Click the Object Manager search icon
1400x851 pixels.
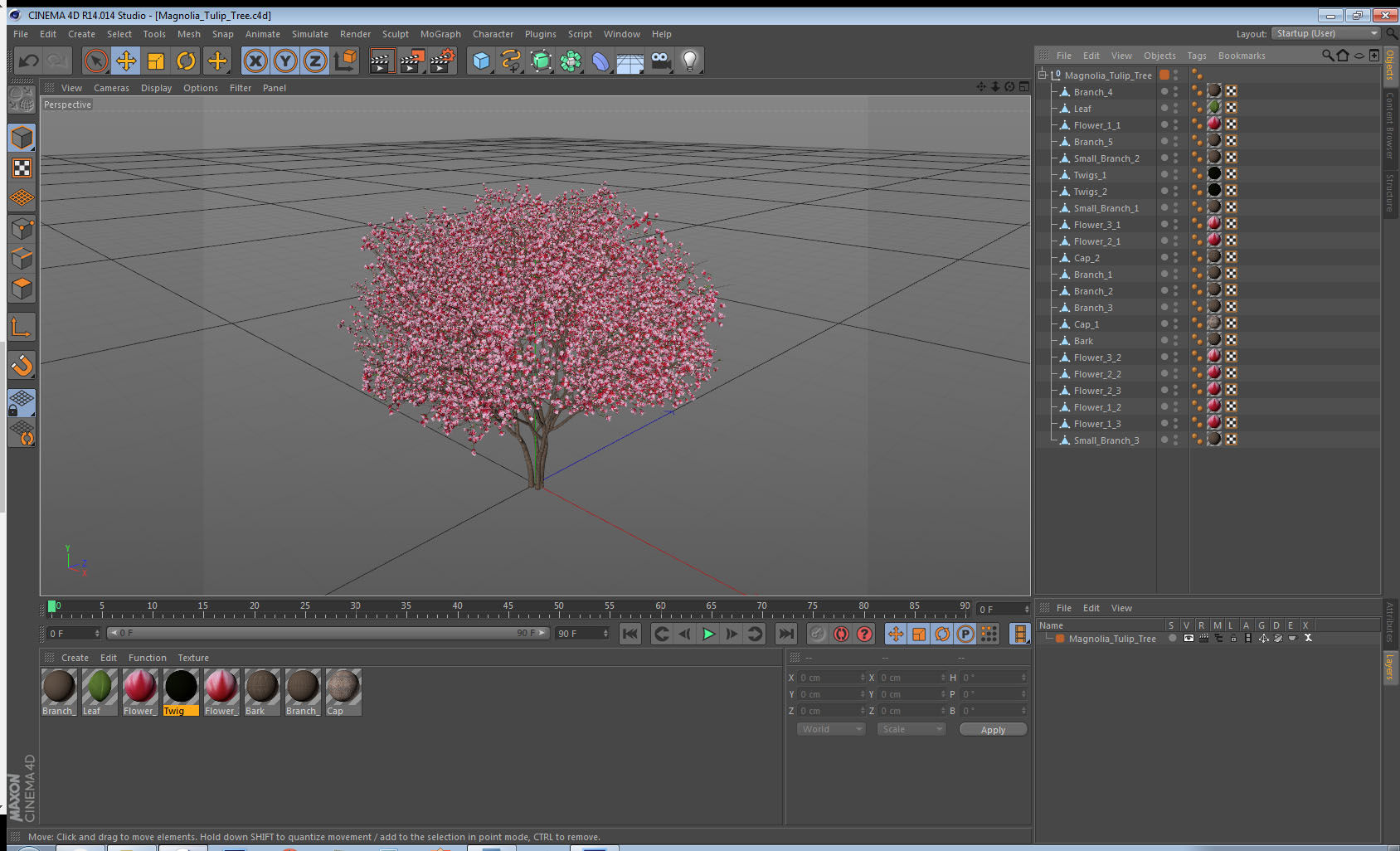[1327, 56]
